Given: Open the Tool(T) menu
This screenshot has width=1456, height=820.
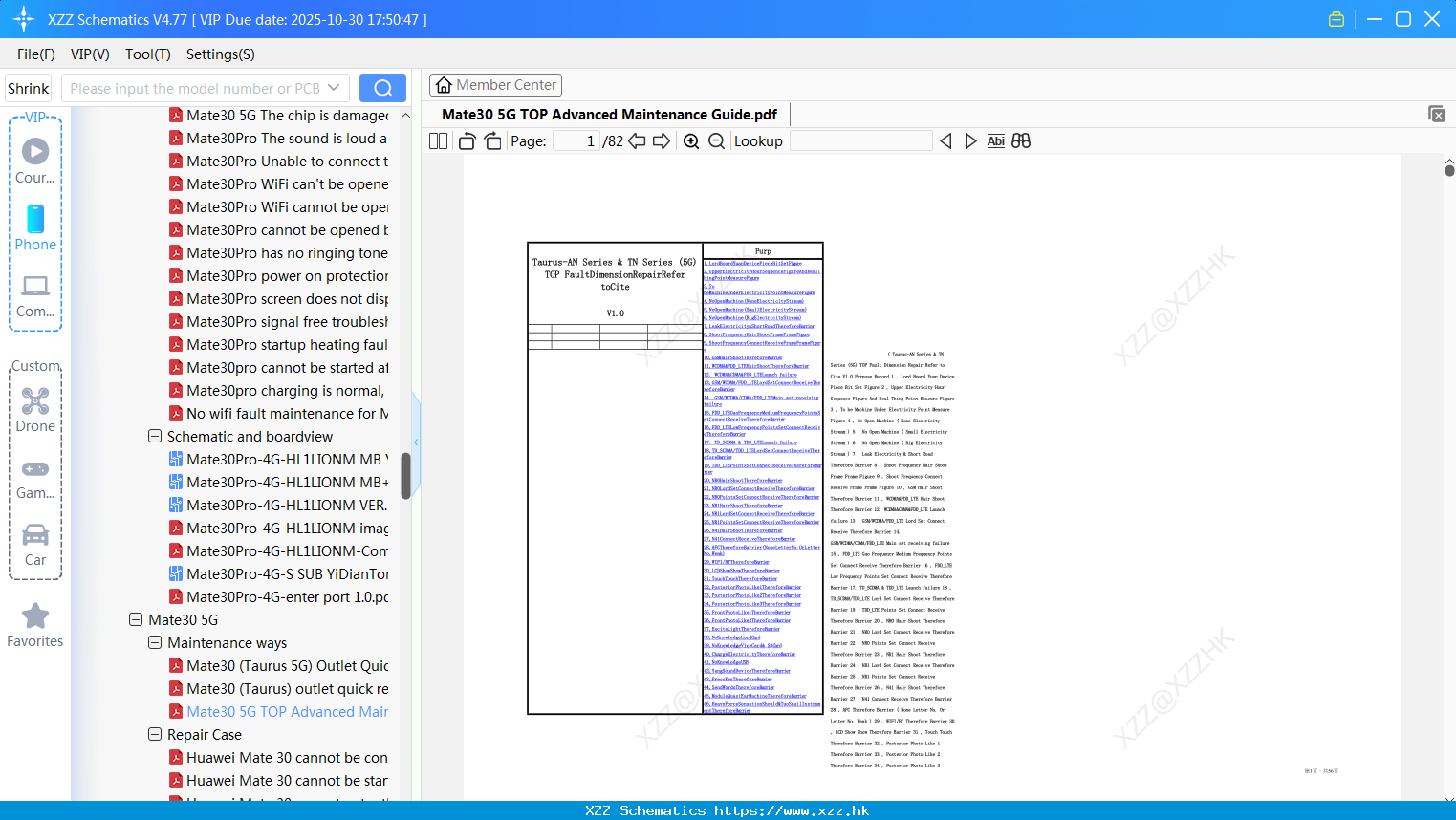Looking at the screenshot, I should coord(148,54).
